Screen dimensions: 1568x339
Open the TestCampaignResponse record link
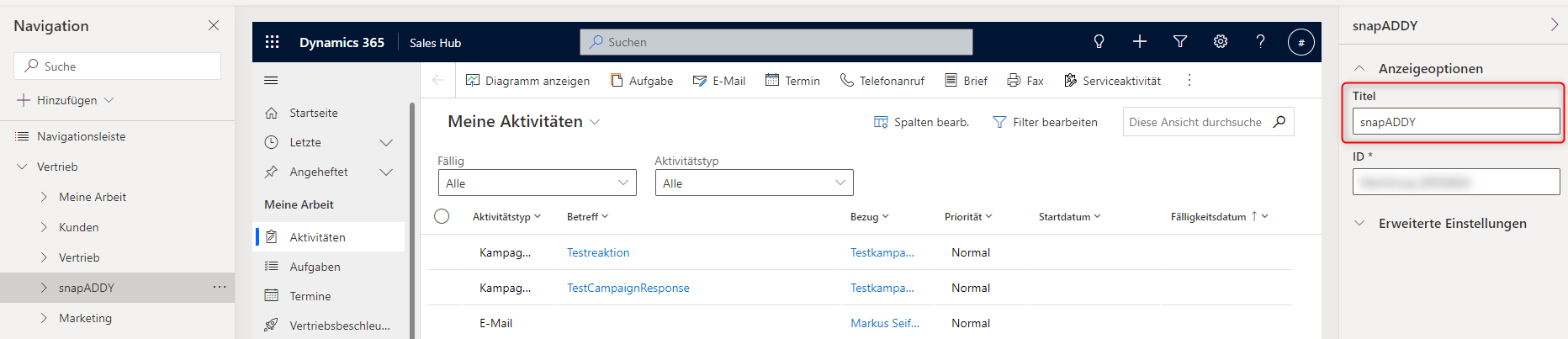tap(628, 288)
